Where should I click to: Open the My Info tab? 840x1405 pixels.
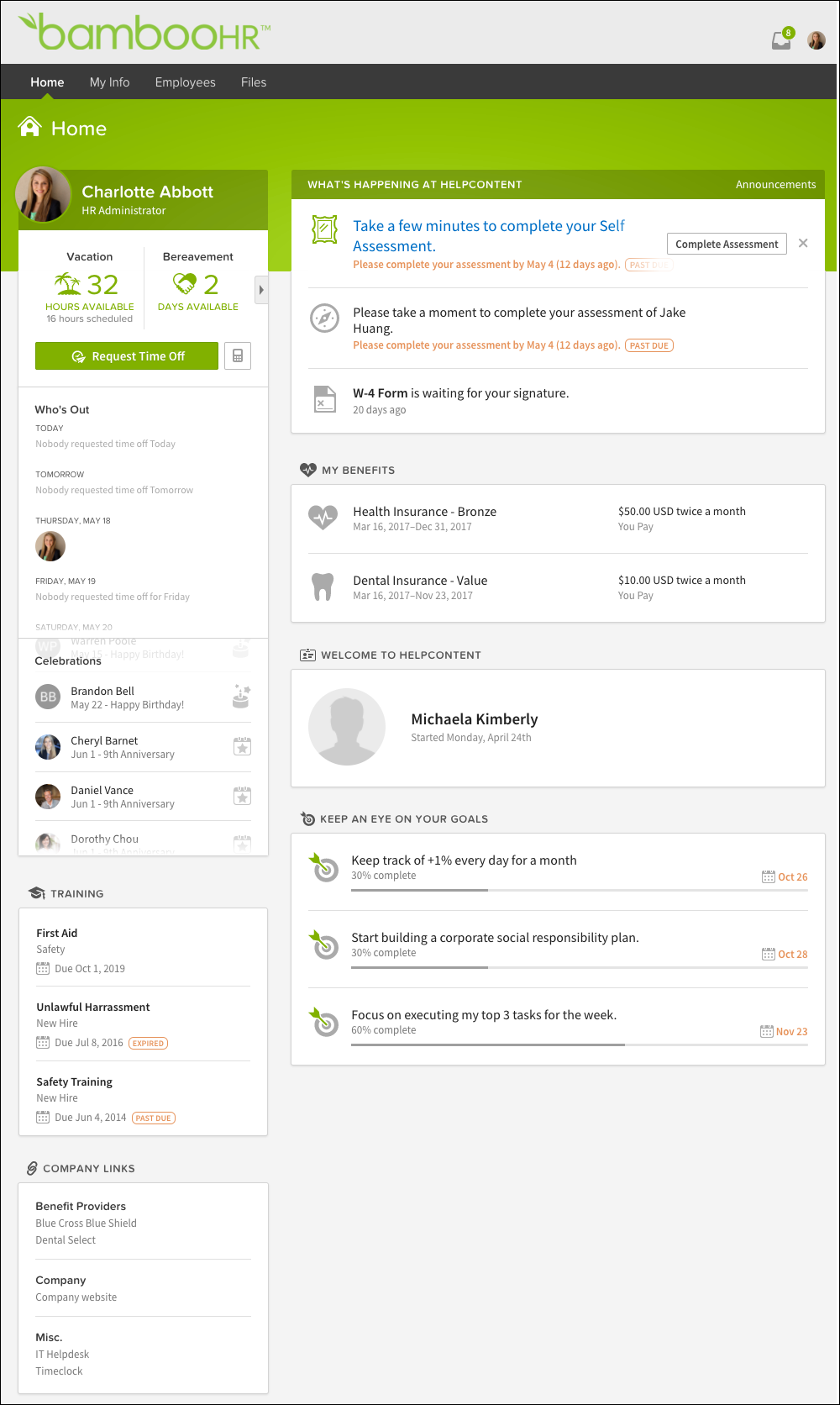[109, 82]
